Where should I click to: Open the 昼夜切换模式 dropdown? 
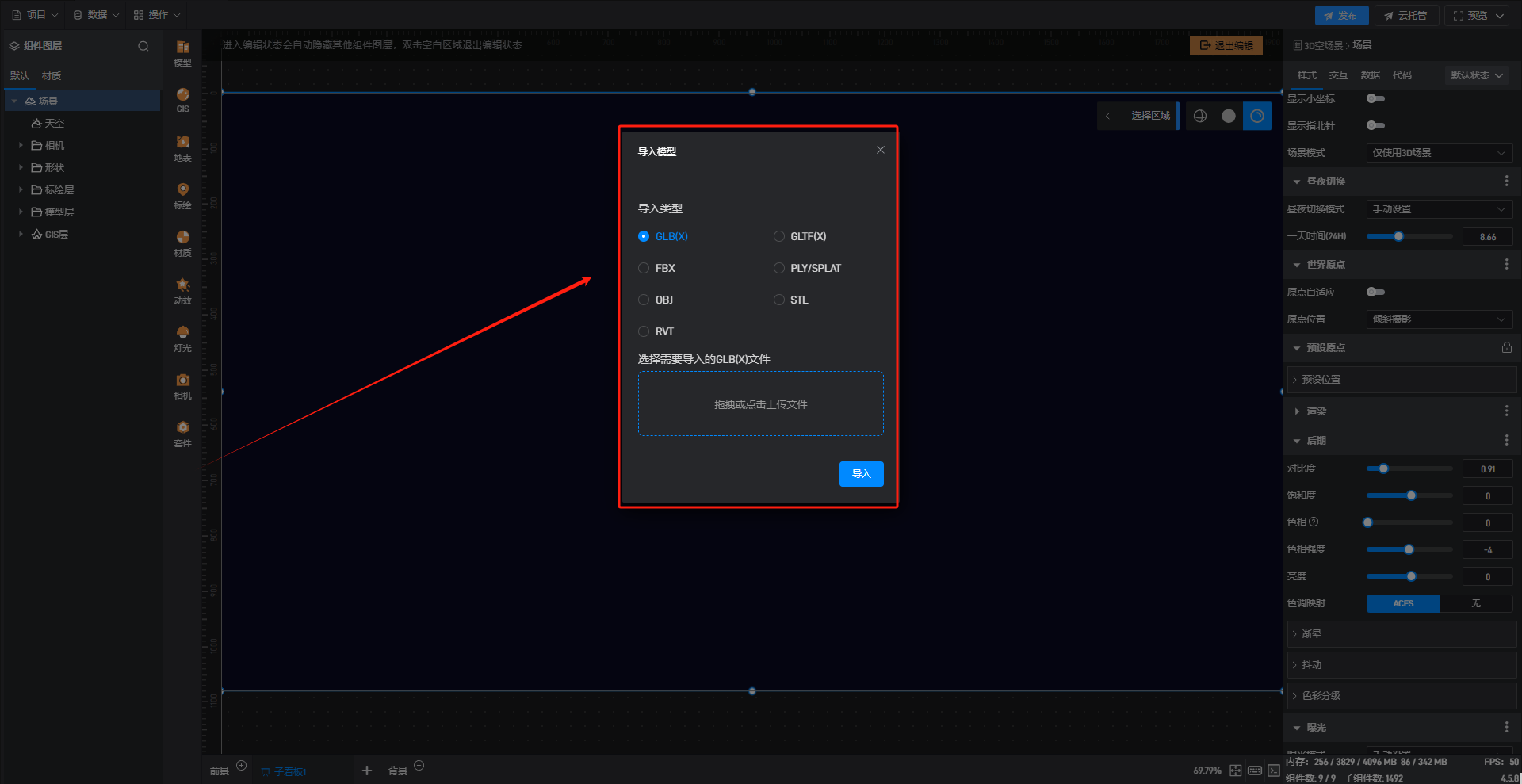point(1440,209)
